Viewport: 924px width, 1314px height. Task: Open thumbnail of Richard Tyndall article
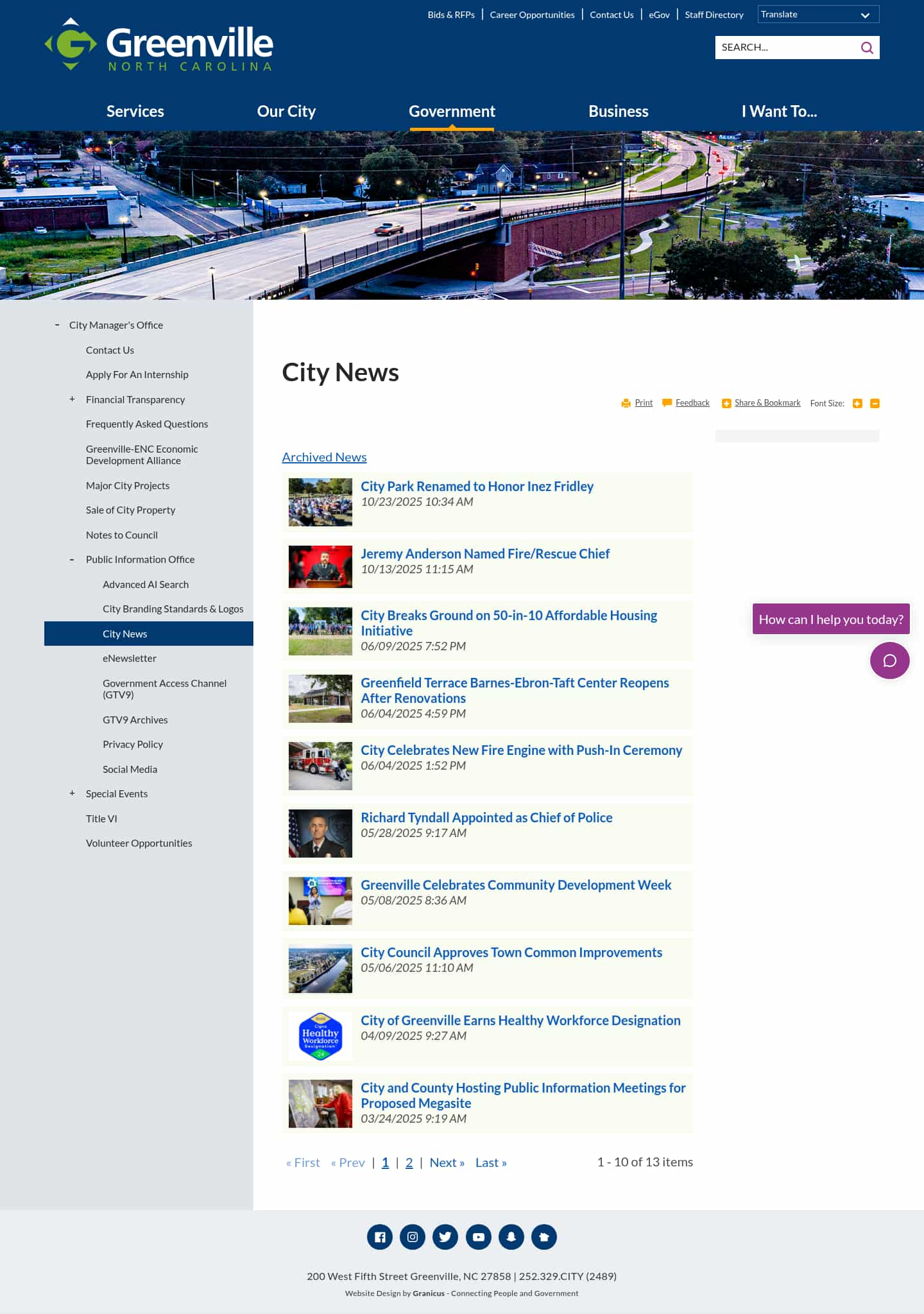pyautogui.click(x=320, y=833)
